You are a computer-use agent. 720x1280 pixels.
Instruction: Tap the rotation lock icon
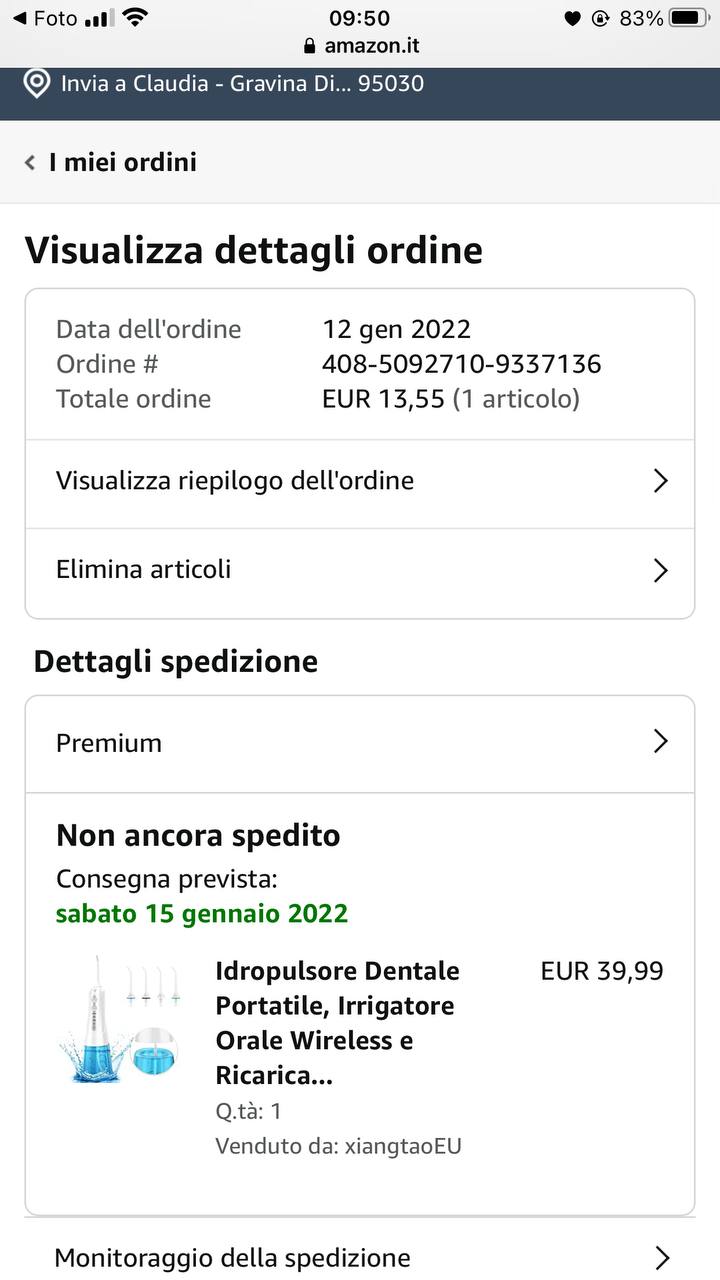tap(600, 18)
